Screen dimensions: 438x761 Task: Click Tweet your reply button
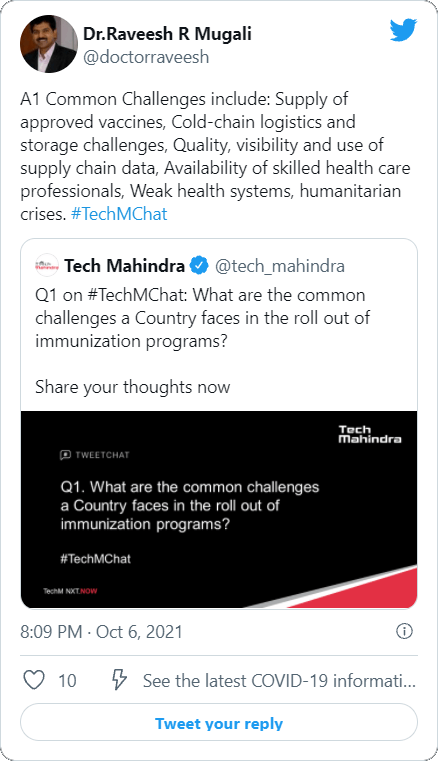[219, 723]
